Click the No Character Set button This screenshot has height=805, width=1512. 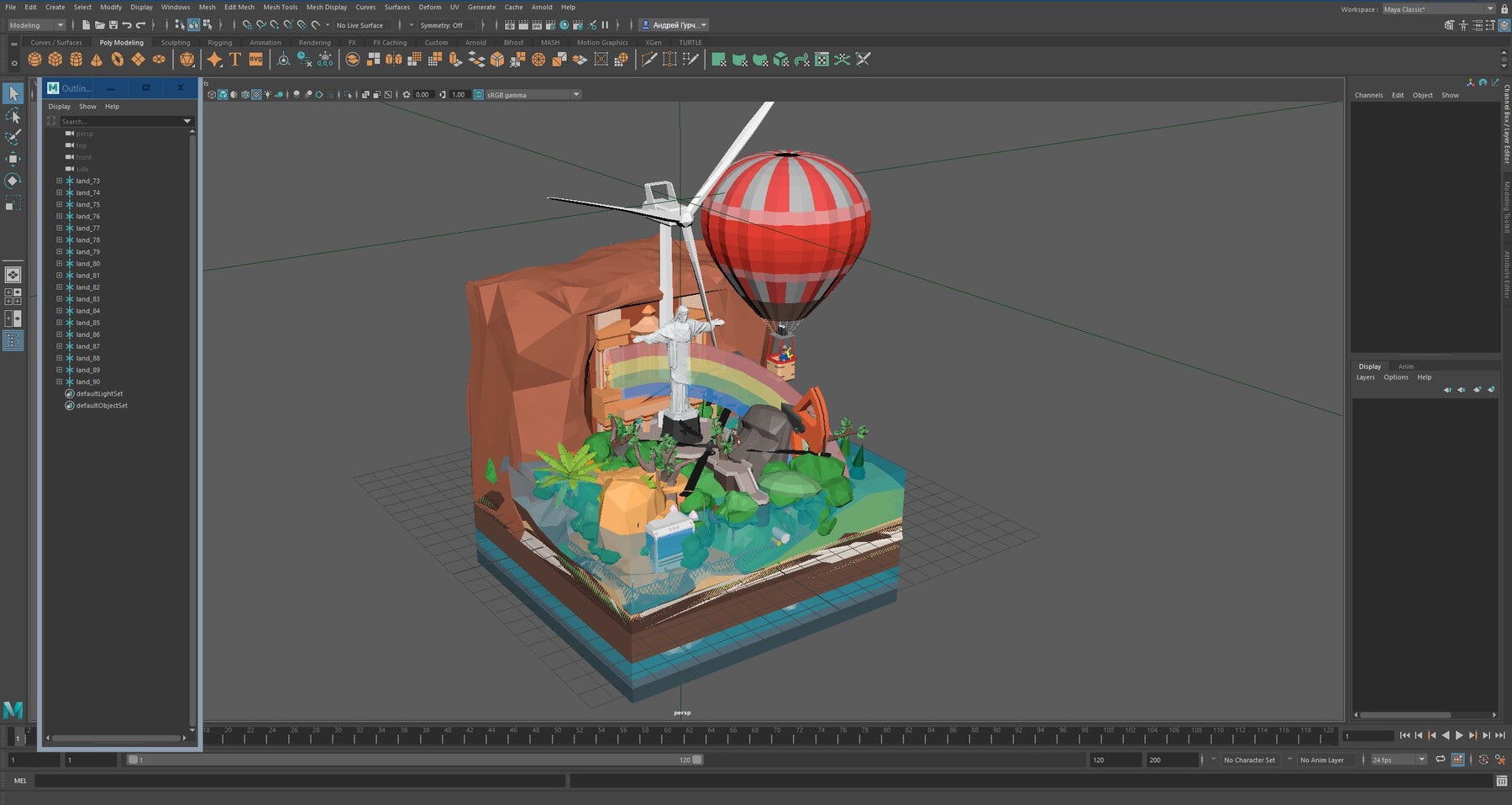(x=1249, y=760)
